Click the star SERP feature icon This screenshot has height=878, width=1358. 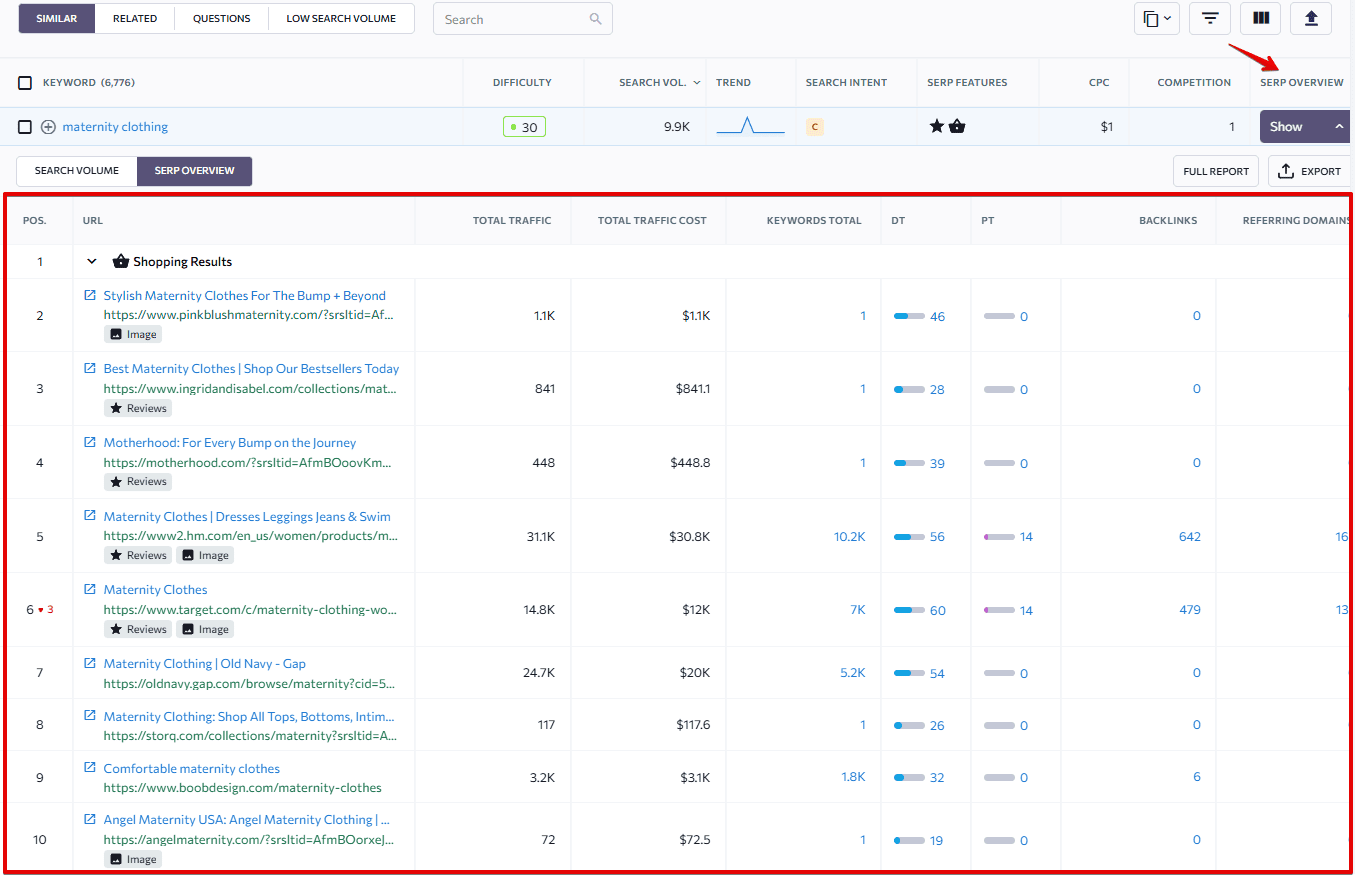click(x=936, y=126)
